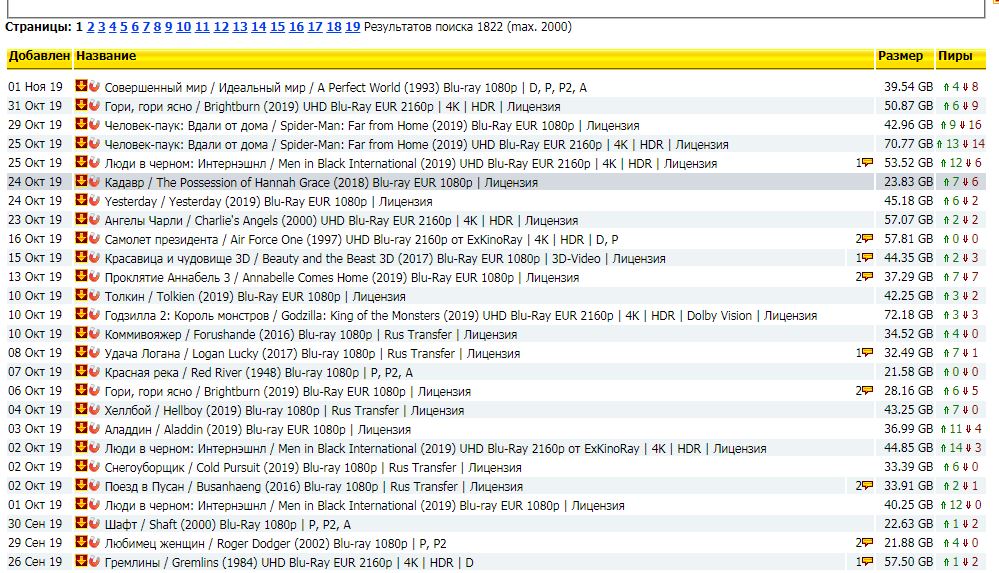The width and height of the screenshot is (999, 573).
Task: Open The Possession of Hannah Grace title link
Action: point(320,182)
